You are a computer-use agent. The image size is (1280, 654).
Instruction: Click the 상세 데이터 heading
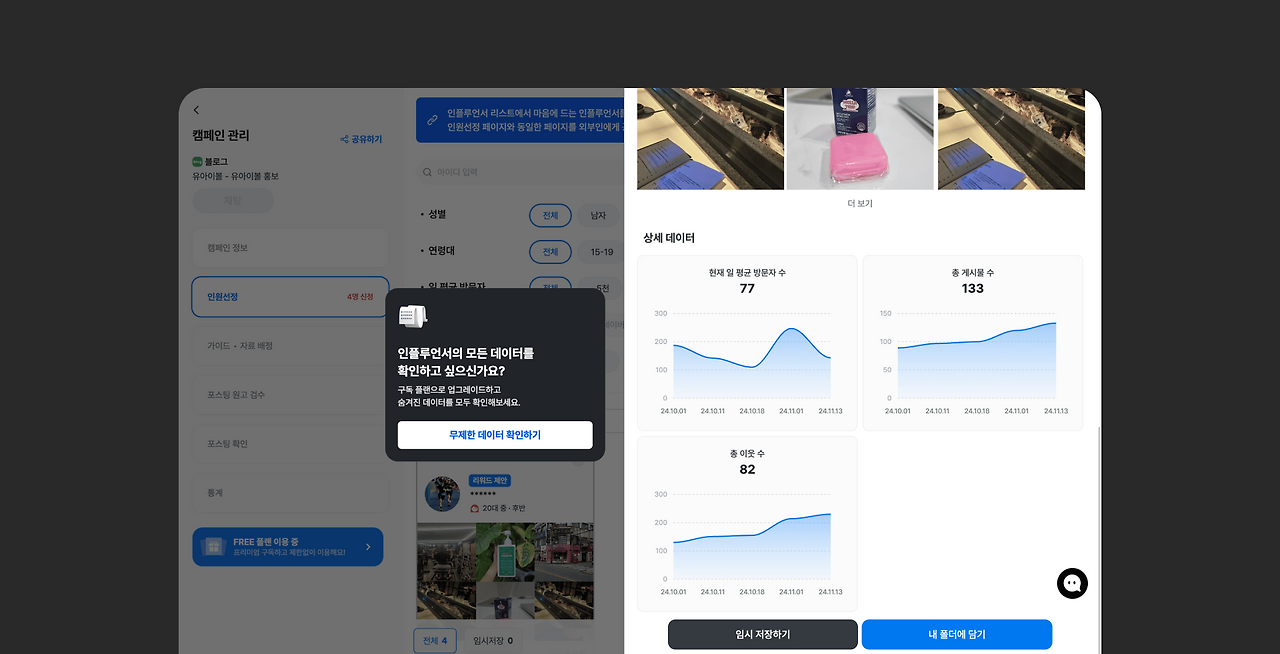669,238
